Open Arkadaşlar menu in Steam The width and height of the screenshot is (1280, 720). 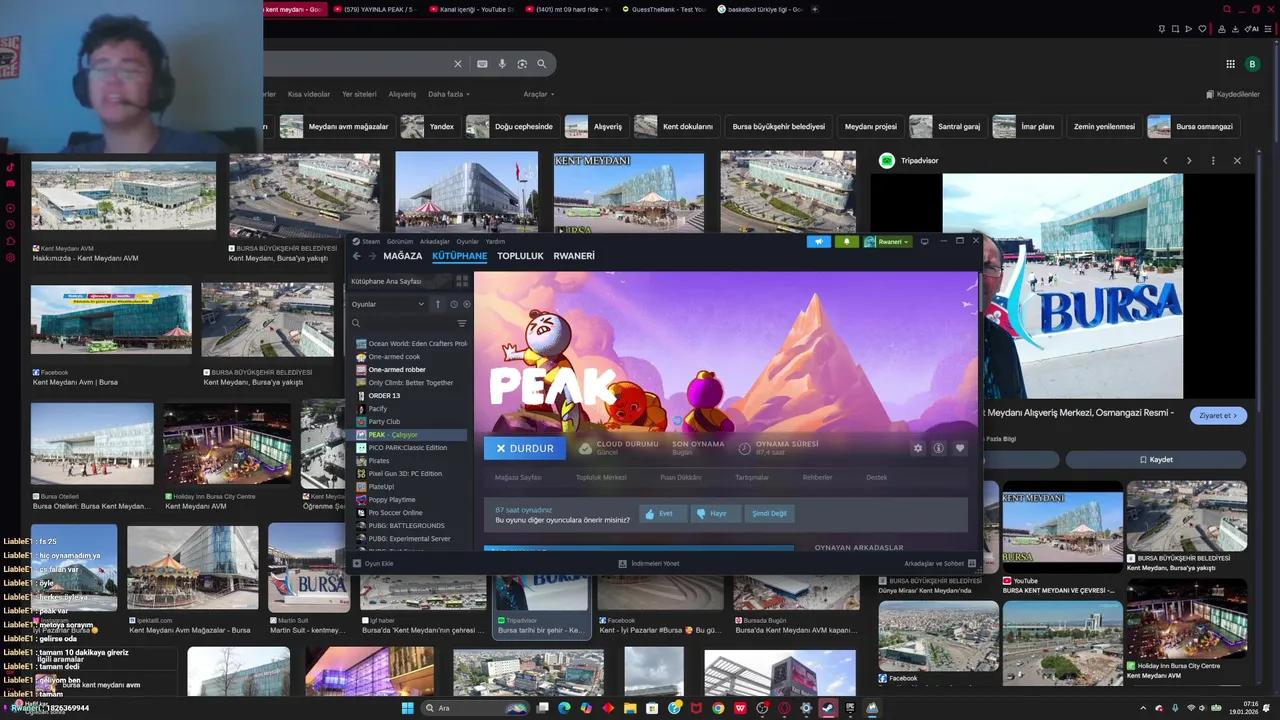[435, 241]
